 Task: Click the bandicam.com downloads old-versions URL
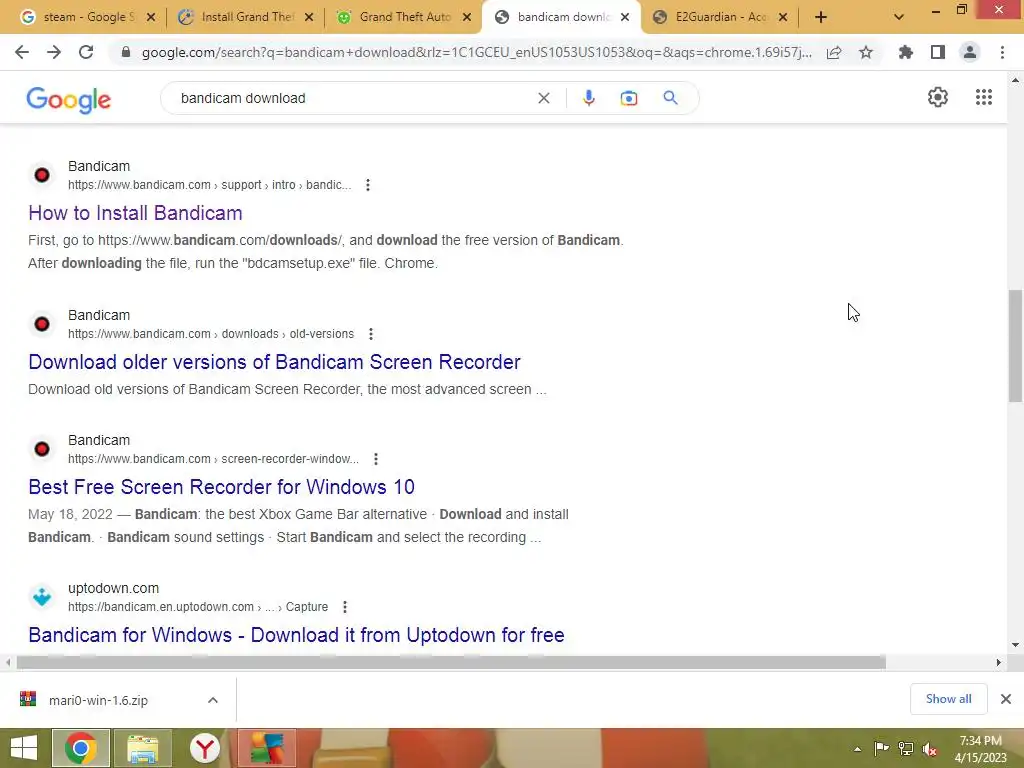point(211,334)
